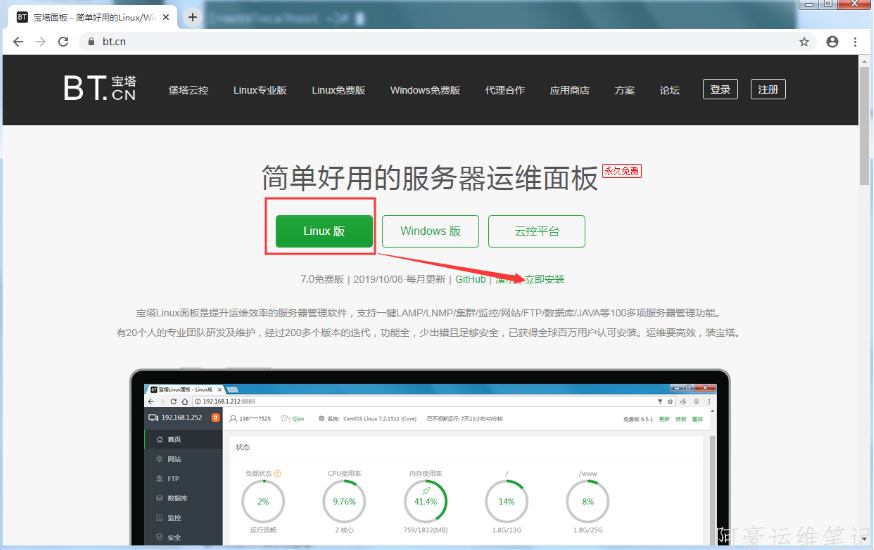The height and width of the screenshot is (550, 874).
Task: Open Chrome's three-dot menu
Action: [x=855, y=42]
